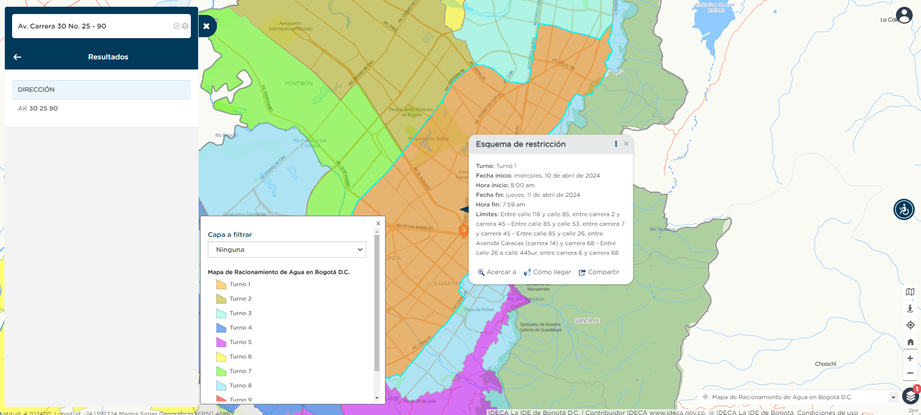The width and height of the screenshot is (921, 415).
Task: Return map to home extent
Action: [910, 342]
